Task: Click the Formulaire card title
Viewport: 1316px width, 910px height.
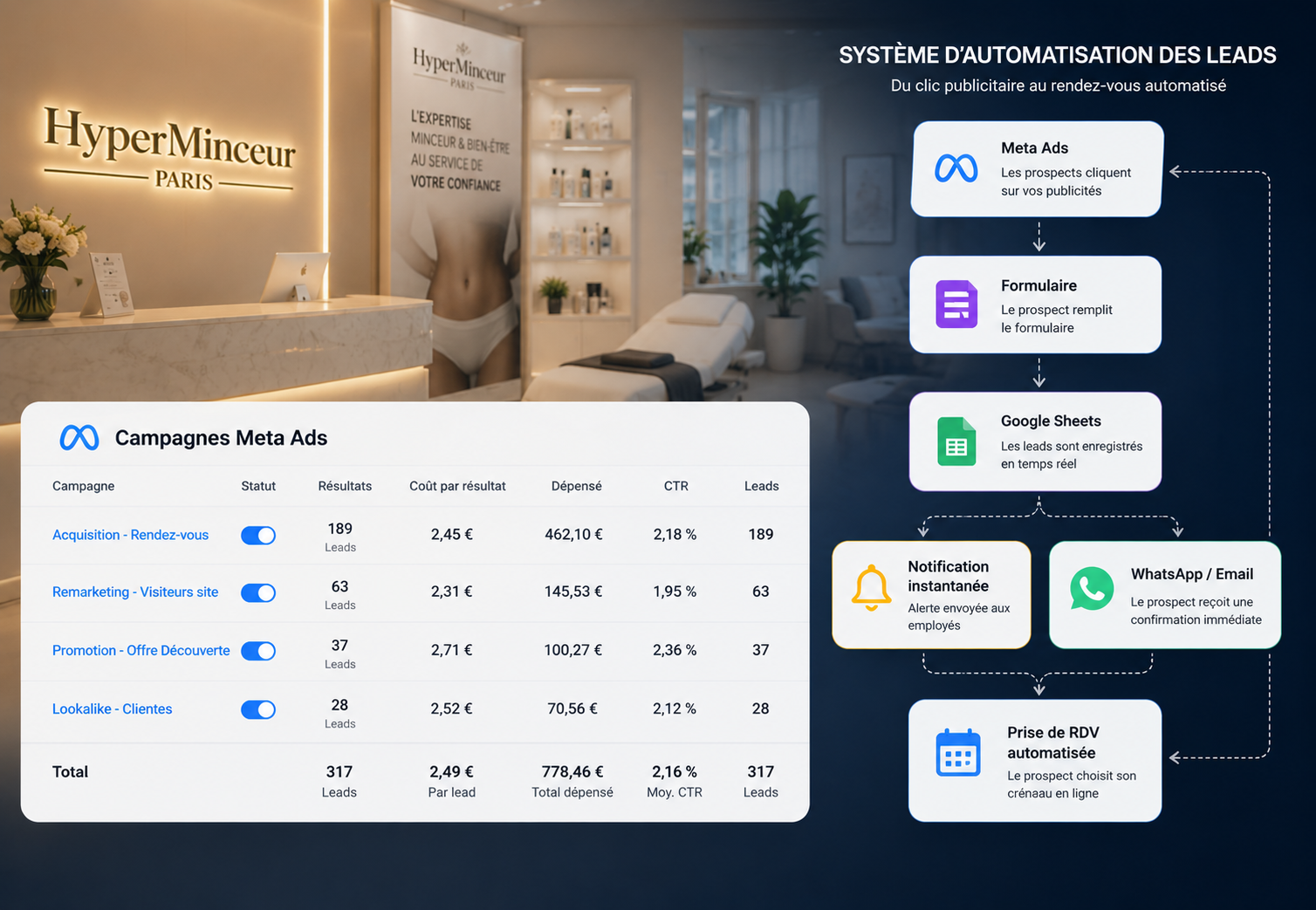Action: click(x=1038, y=285)
